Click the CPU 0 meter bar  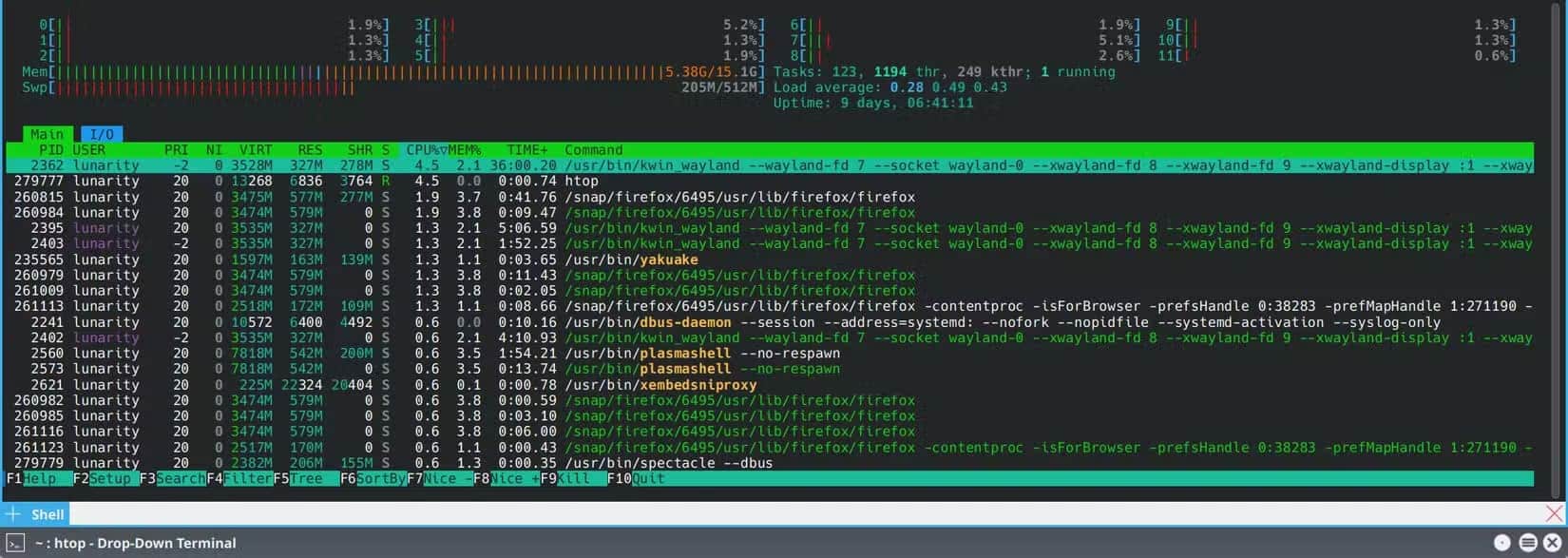[214, 25]
